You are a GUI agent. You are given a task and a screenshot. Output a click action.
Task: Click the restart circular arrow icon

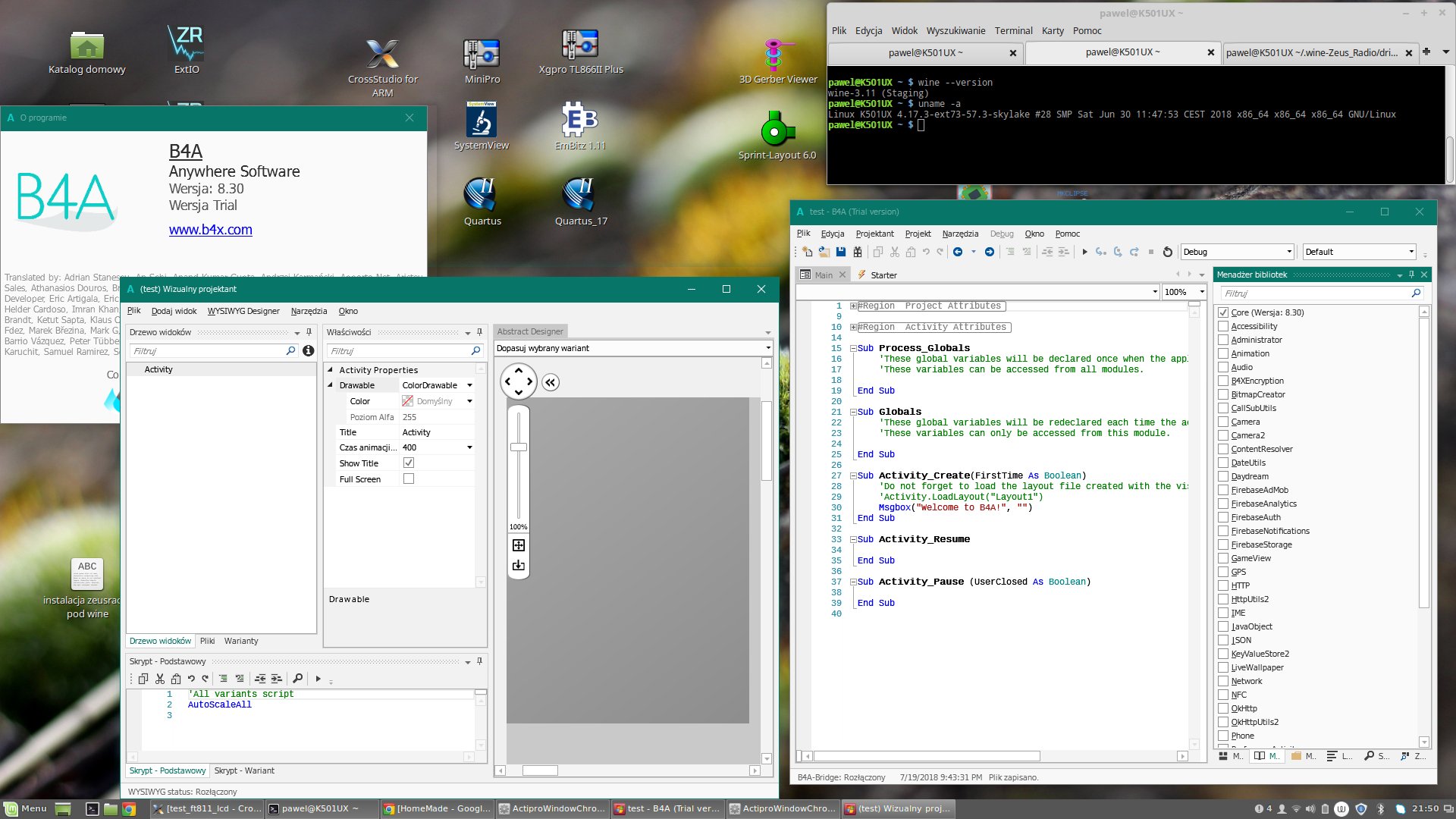[x=1167, y=252]
